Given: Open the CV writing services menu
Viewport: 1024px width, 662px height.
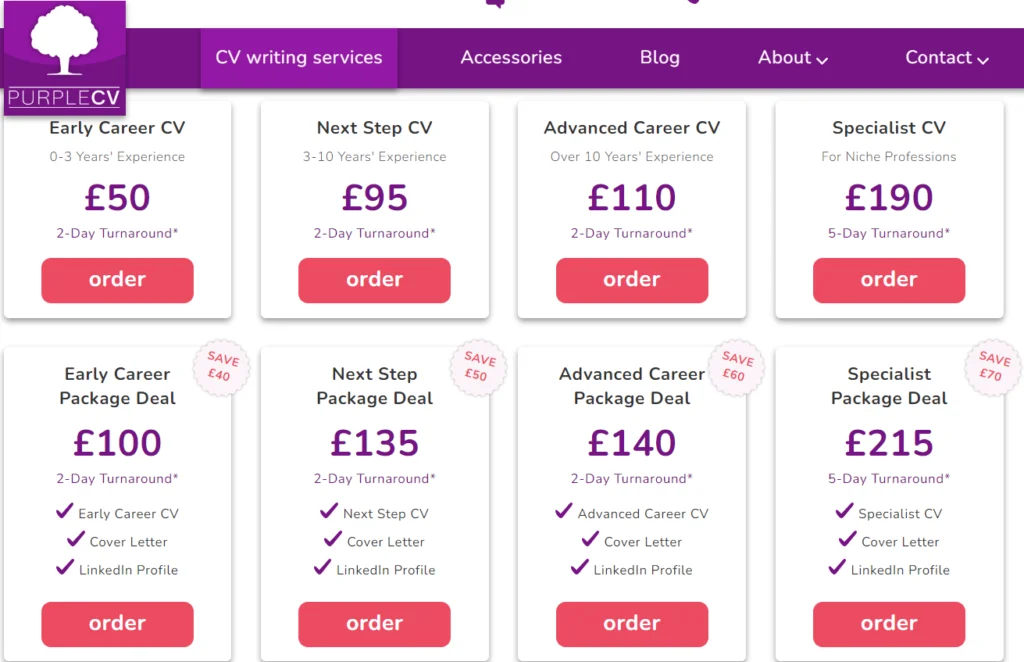Looking at the screenshot, I should (x=298, y=57).
